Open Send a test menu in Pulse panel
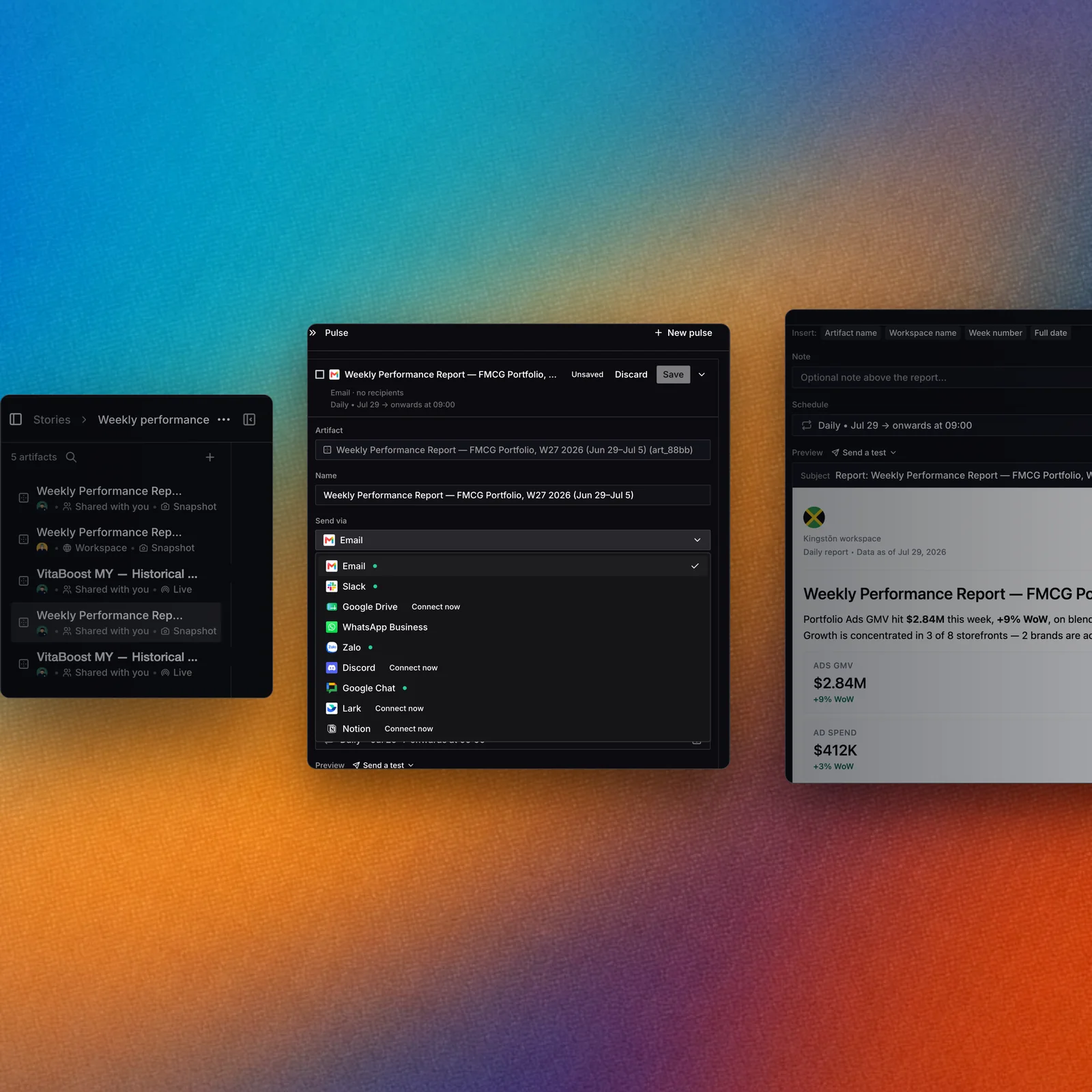 pos(383,765)
